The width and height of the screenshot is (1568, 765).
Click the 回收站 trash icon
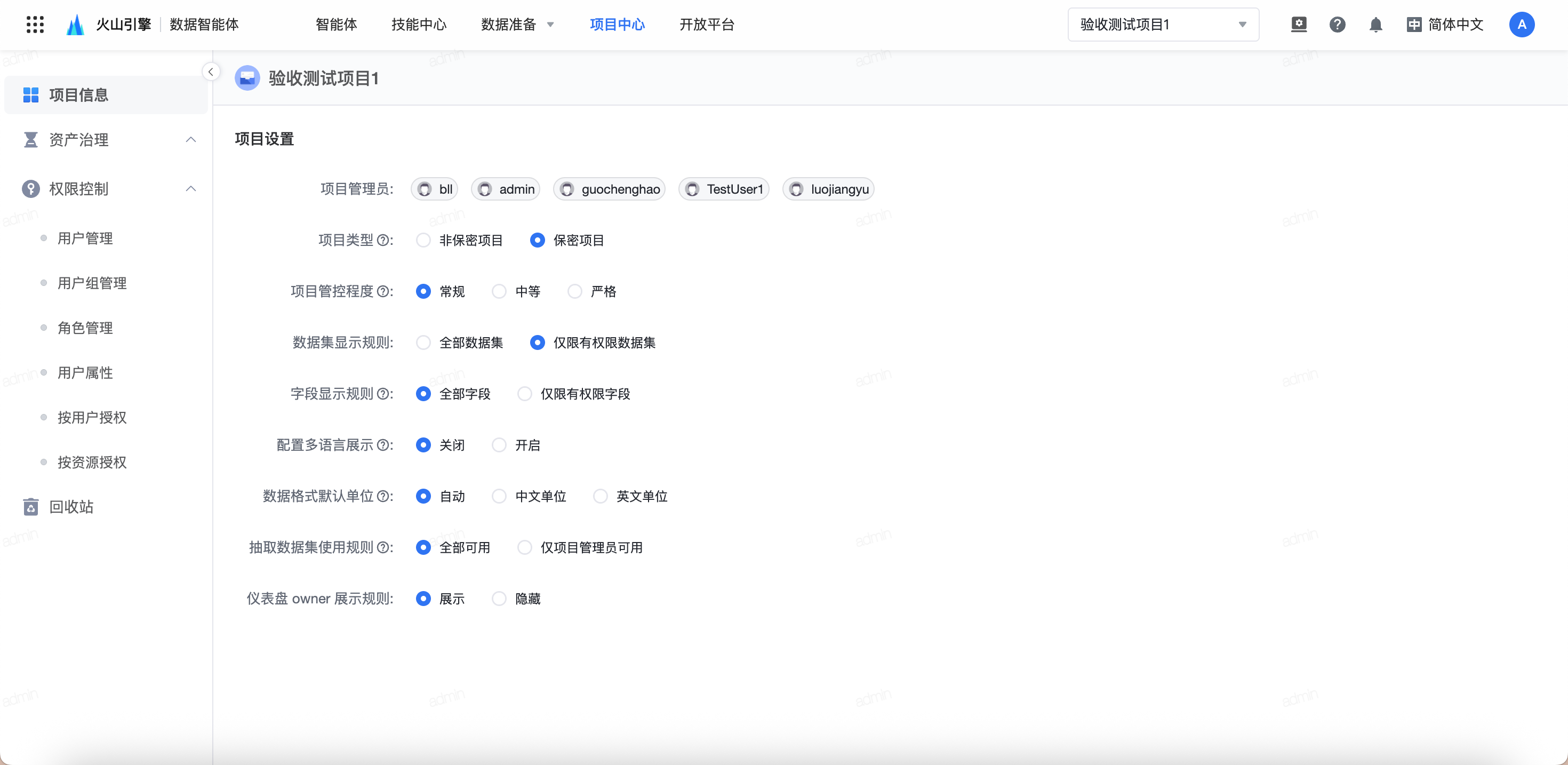[30, 507]
